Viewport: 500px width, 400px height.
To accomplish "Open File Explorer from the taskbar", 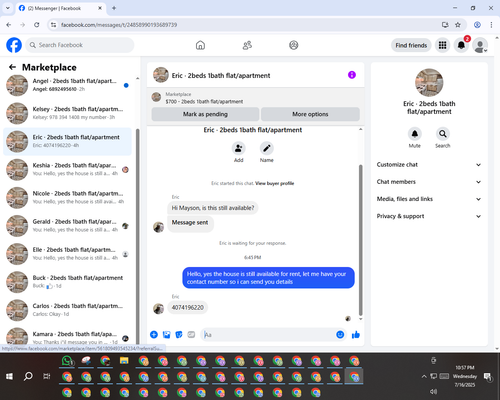I will point(124,361).
